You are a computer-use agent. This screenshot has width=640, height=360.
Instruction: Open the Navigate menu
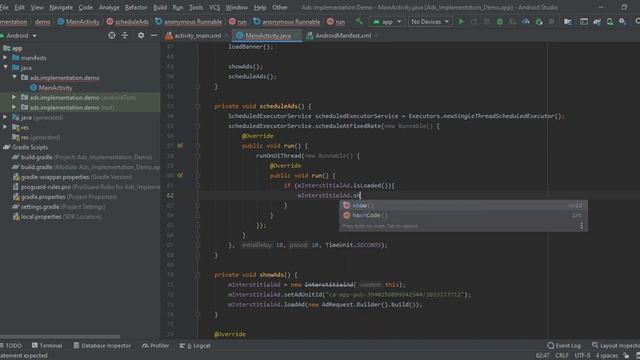pyautogui.click(x=61, y=7)
